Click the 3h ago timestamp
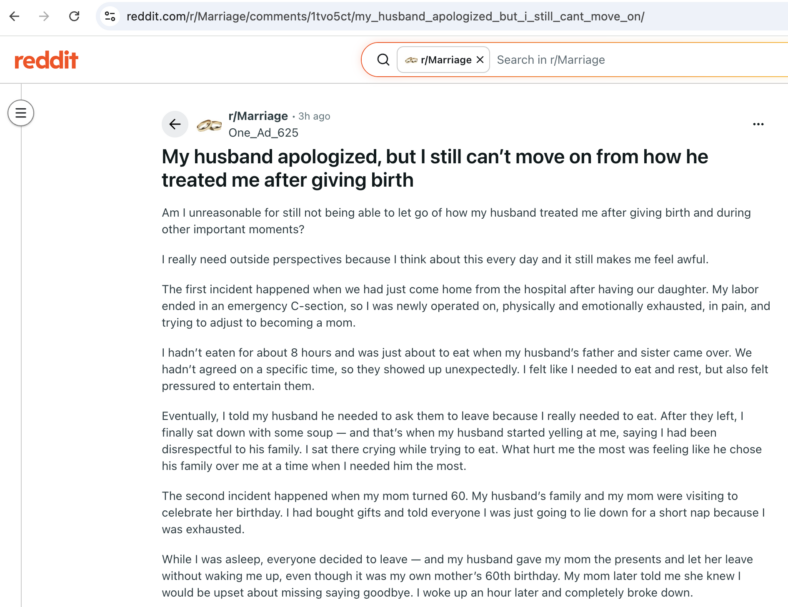Screen dimensions: 788x607 pyautogui.click(x=314, y=116)
